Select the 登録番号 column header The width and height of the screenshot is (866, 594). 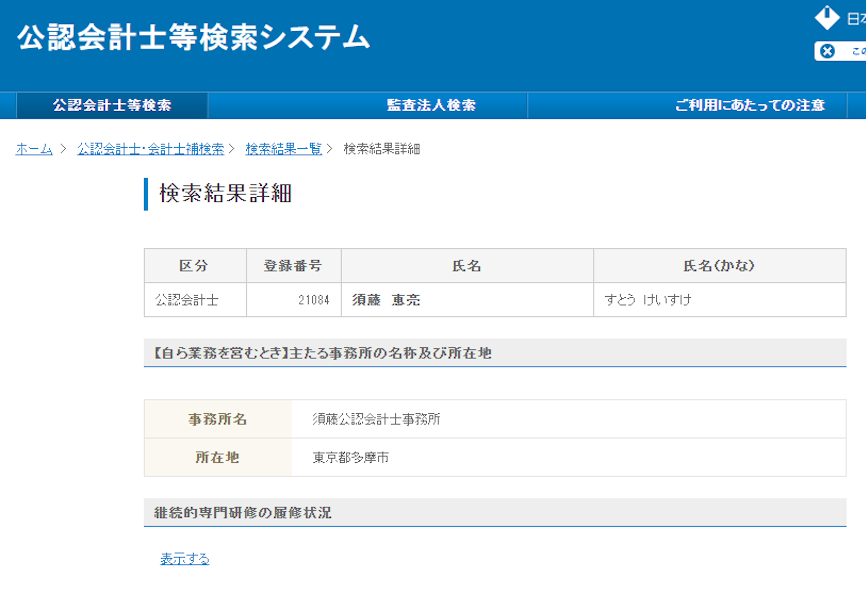click(x=293, y=266)
